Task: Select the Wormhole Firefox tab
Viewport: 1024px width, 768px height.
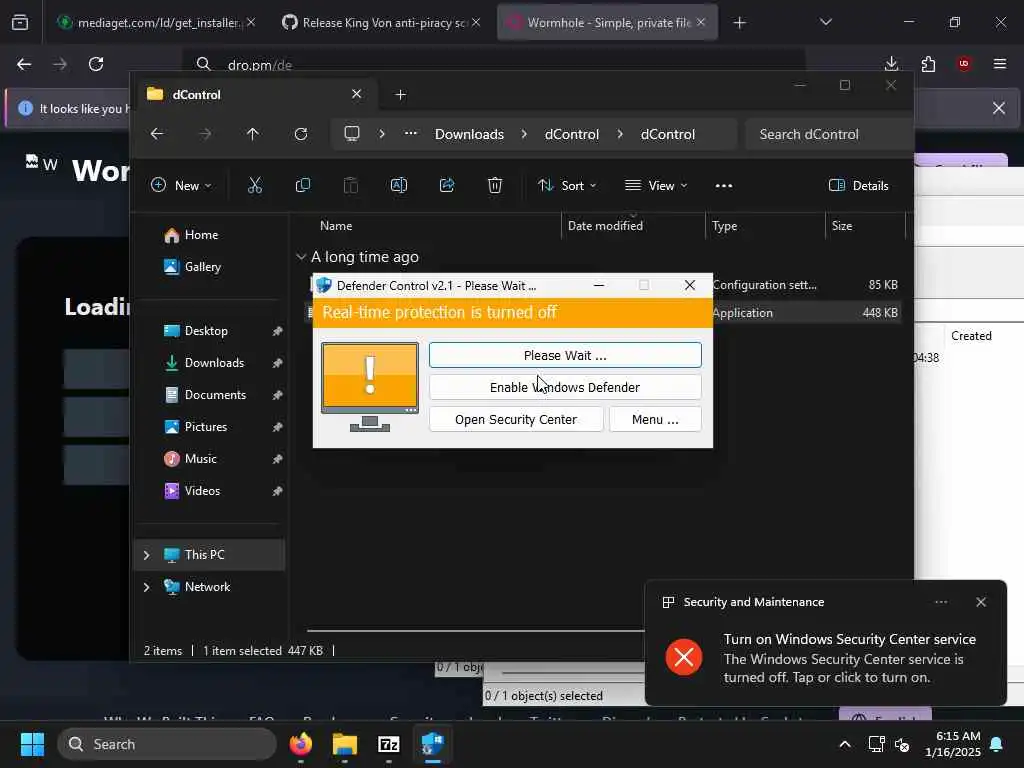Action: pyautogui.click(x=607, y=23)
